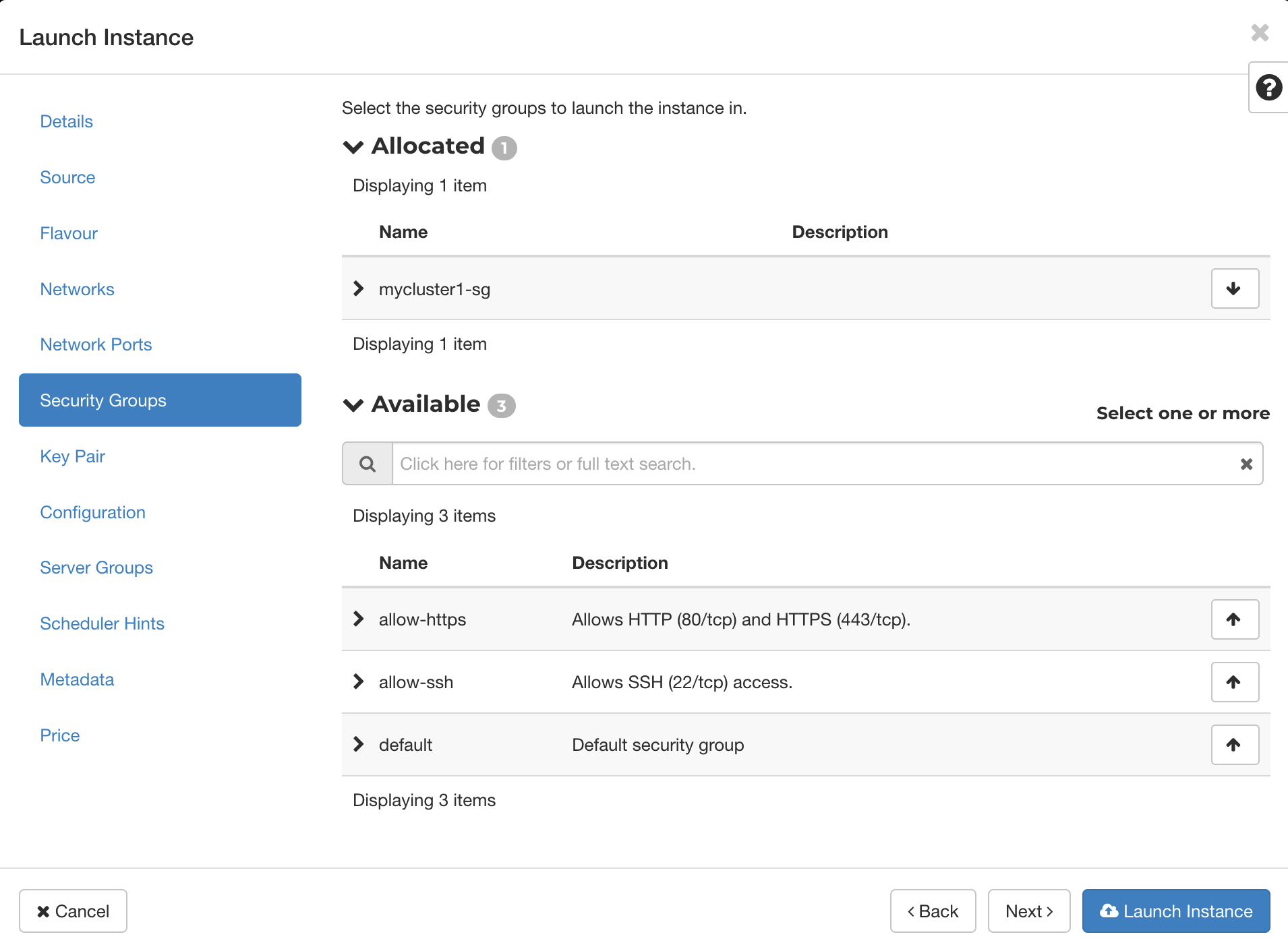Viewport: 1288px width, 949px height.
Task: Add allow-https with its up arrow
Action: click(1235, 619)
